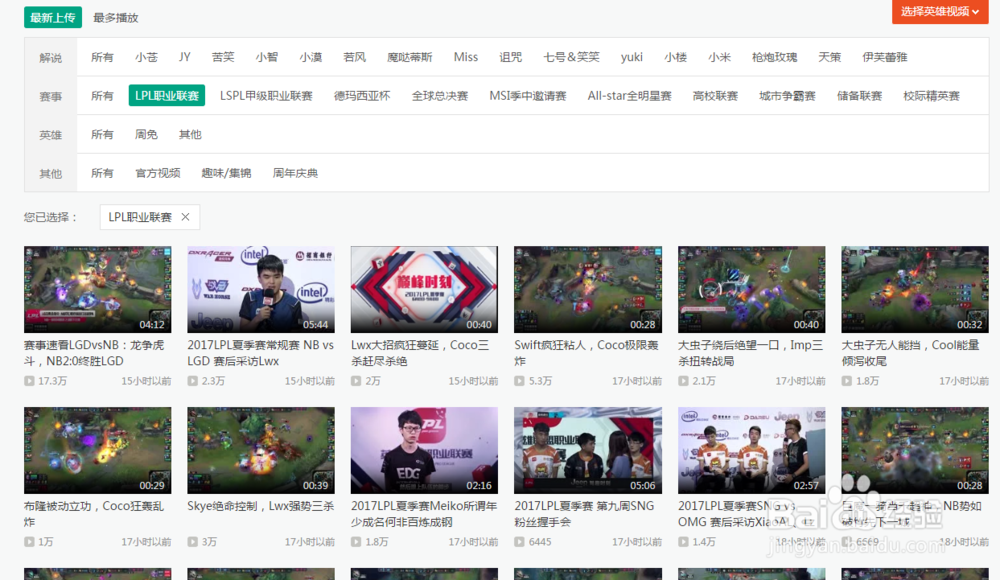Switch to the 最多播放 tab
The image size is (1000, 580).
coord(115,18)
